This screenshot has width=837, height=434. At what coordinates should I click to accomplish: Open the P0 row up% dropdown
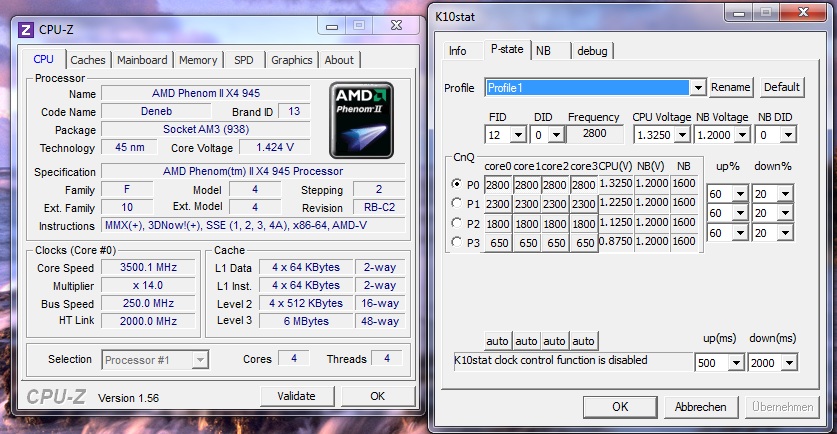pyautogui.click(x=740, y=194)
